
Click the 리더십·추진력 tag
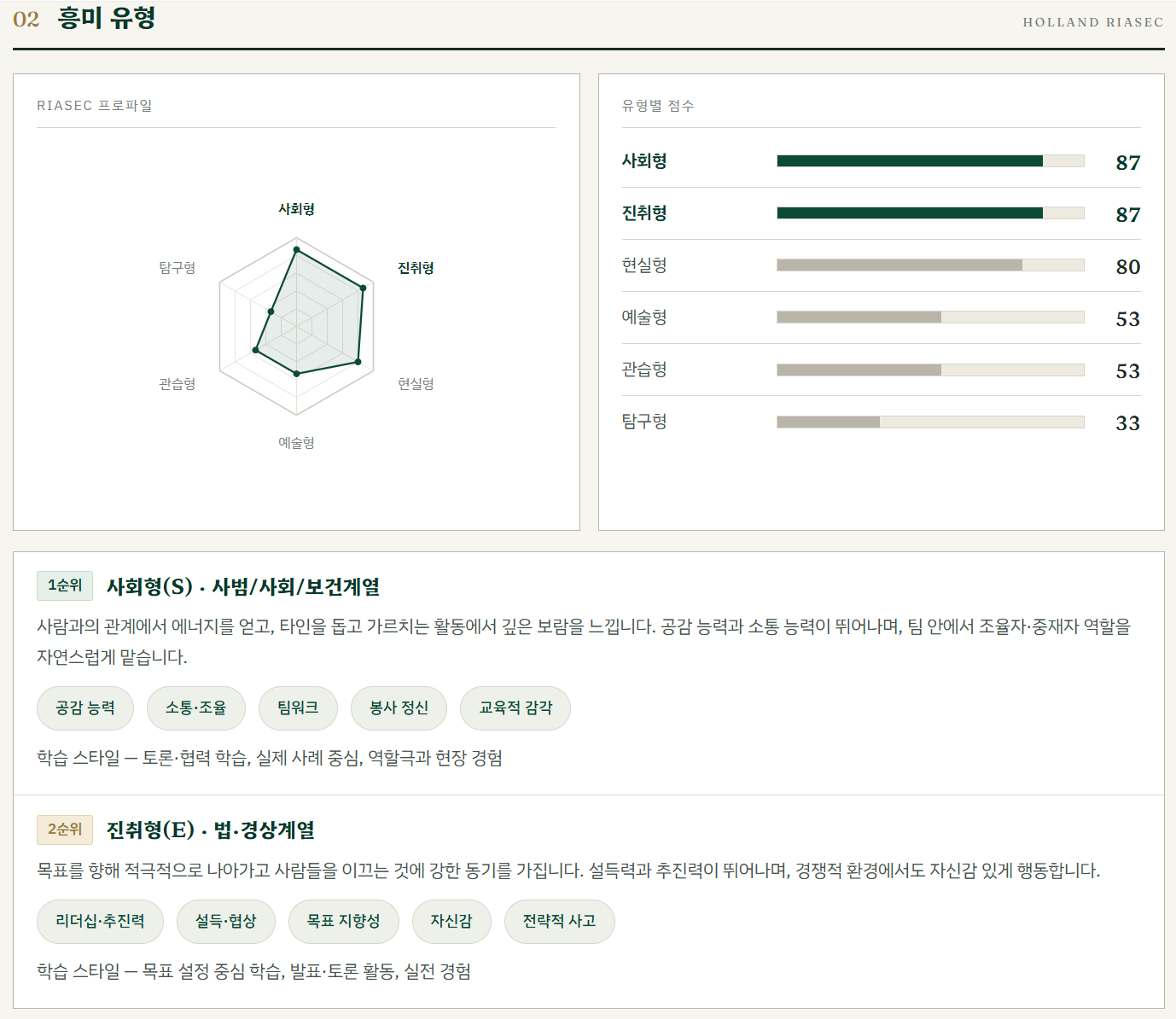[100, 922]
